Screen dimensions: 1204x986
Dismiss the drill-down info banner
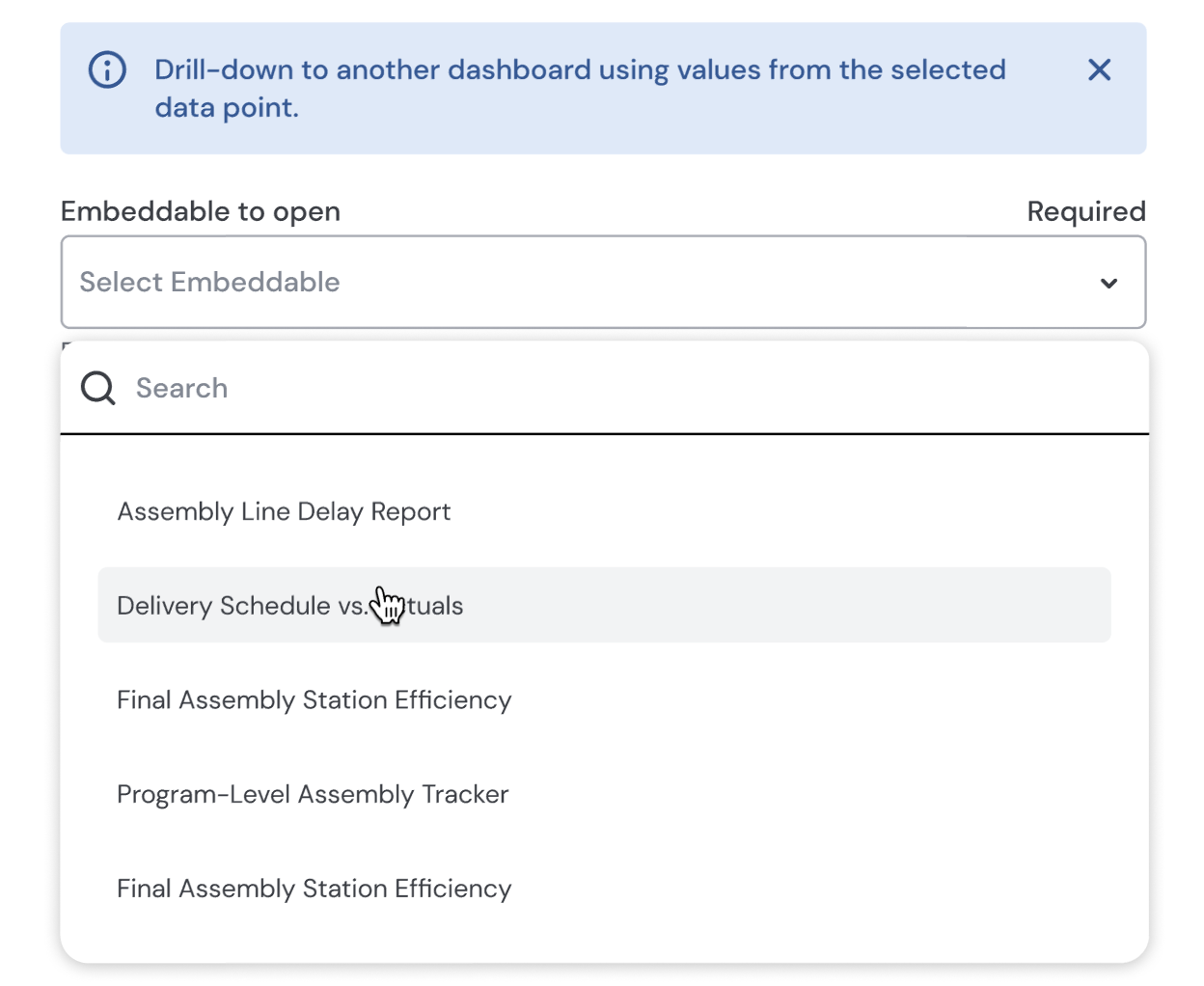coord(1099,70)
